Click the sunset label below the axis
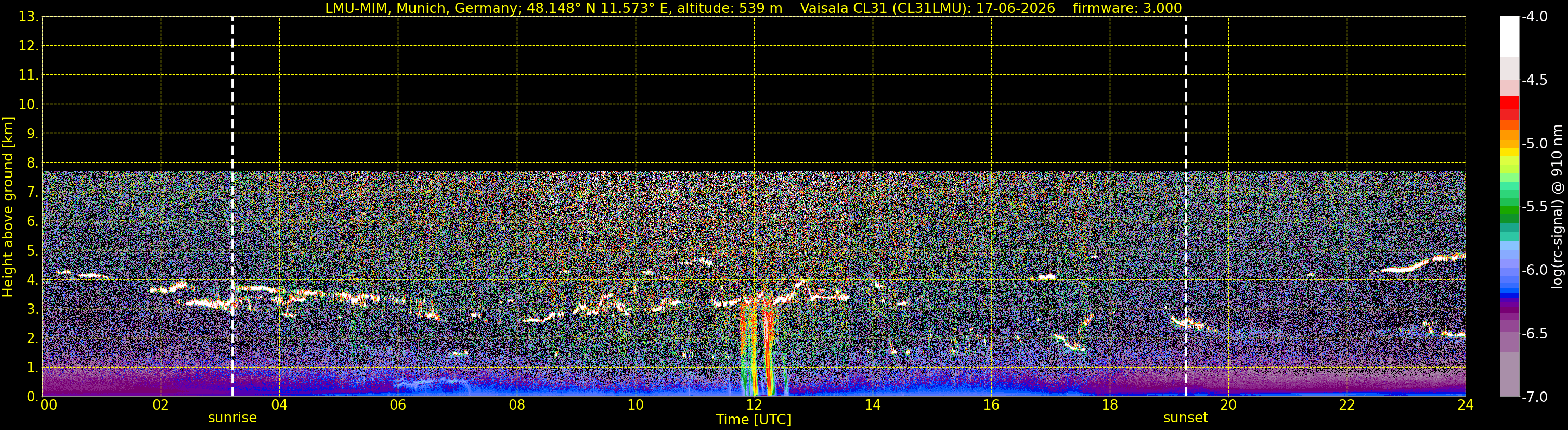 tap(1186, 418)
